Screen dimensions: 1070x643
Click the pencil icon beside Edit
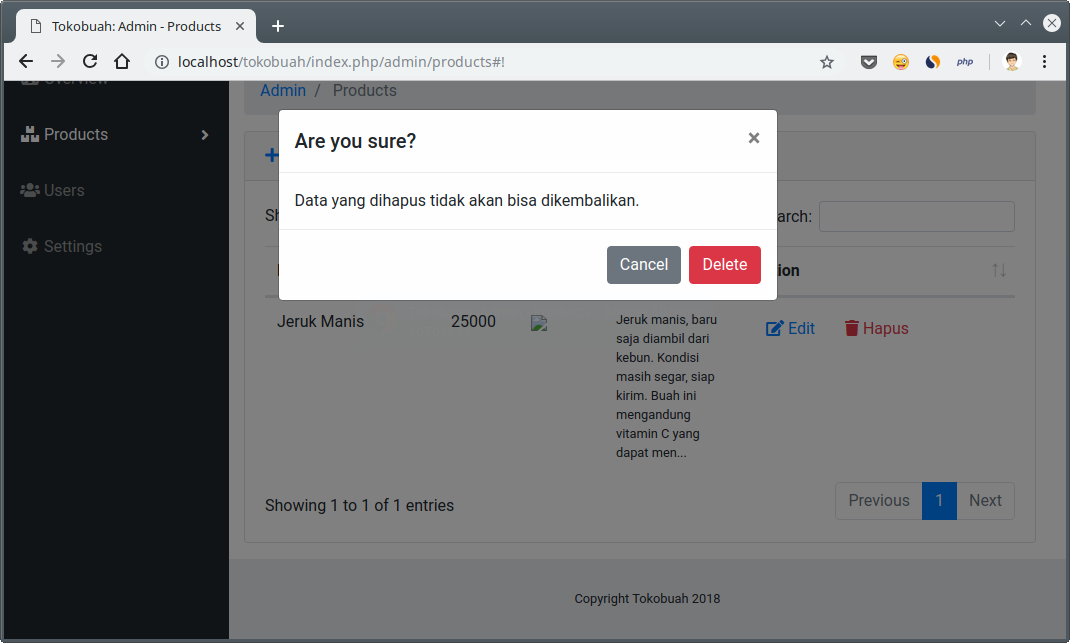pyautogui.click(x=773, y=327)
